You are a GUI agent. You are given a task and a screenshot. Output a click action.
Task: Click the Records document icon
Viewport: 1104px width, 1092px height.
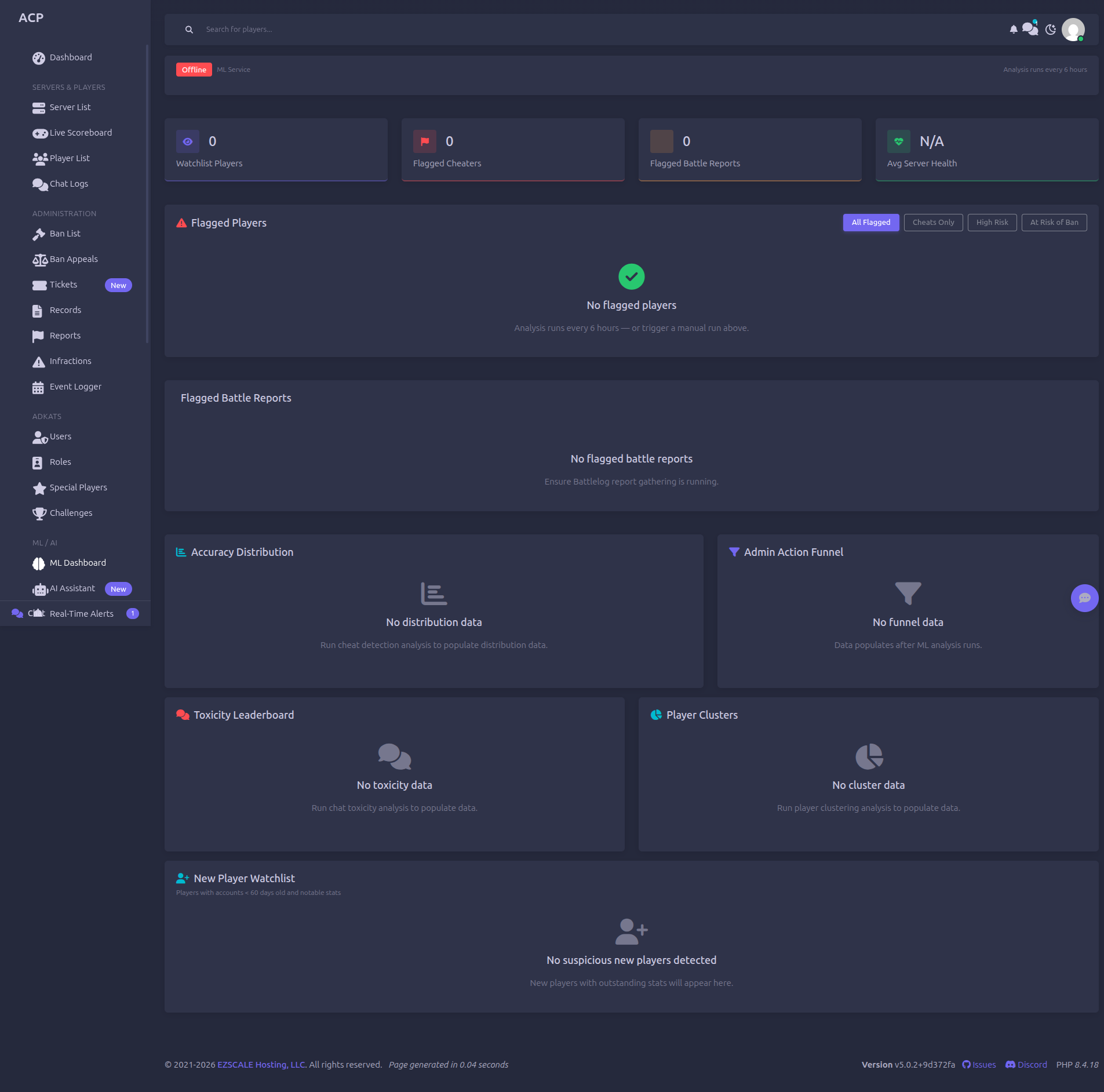(38, 311)
